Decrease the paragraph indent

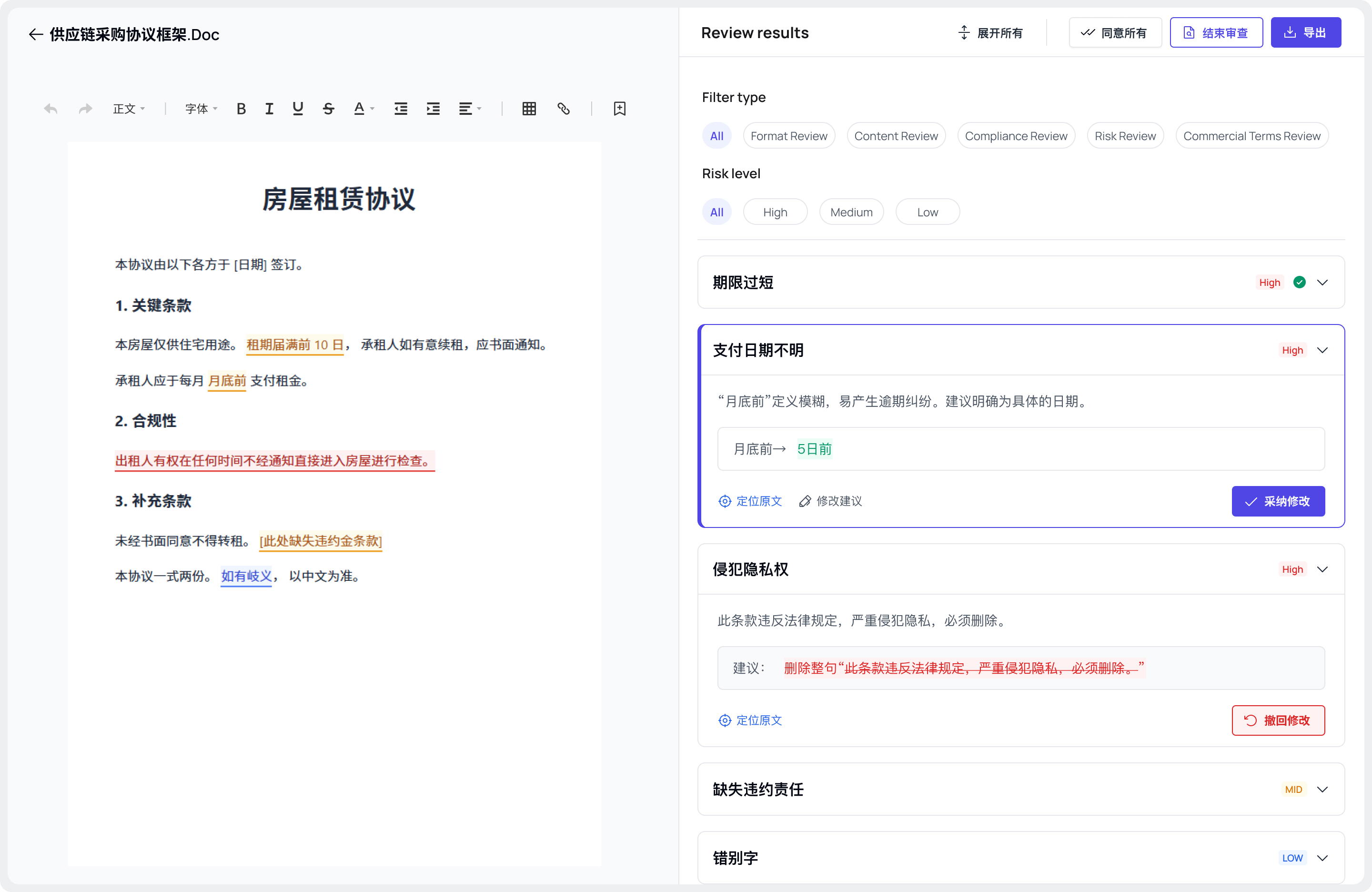(x=401, y=108)
